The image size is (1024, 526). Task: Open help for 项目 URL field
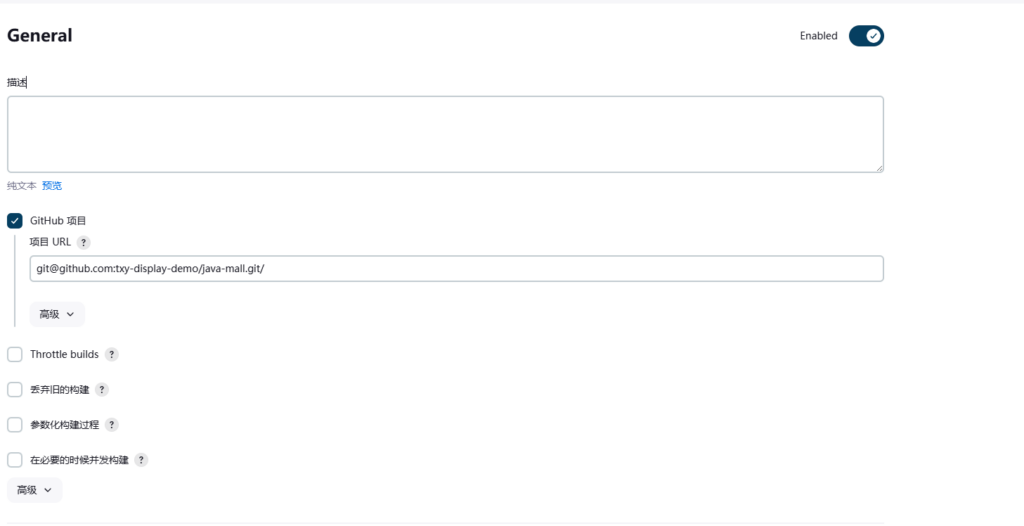83,242
